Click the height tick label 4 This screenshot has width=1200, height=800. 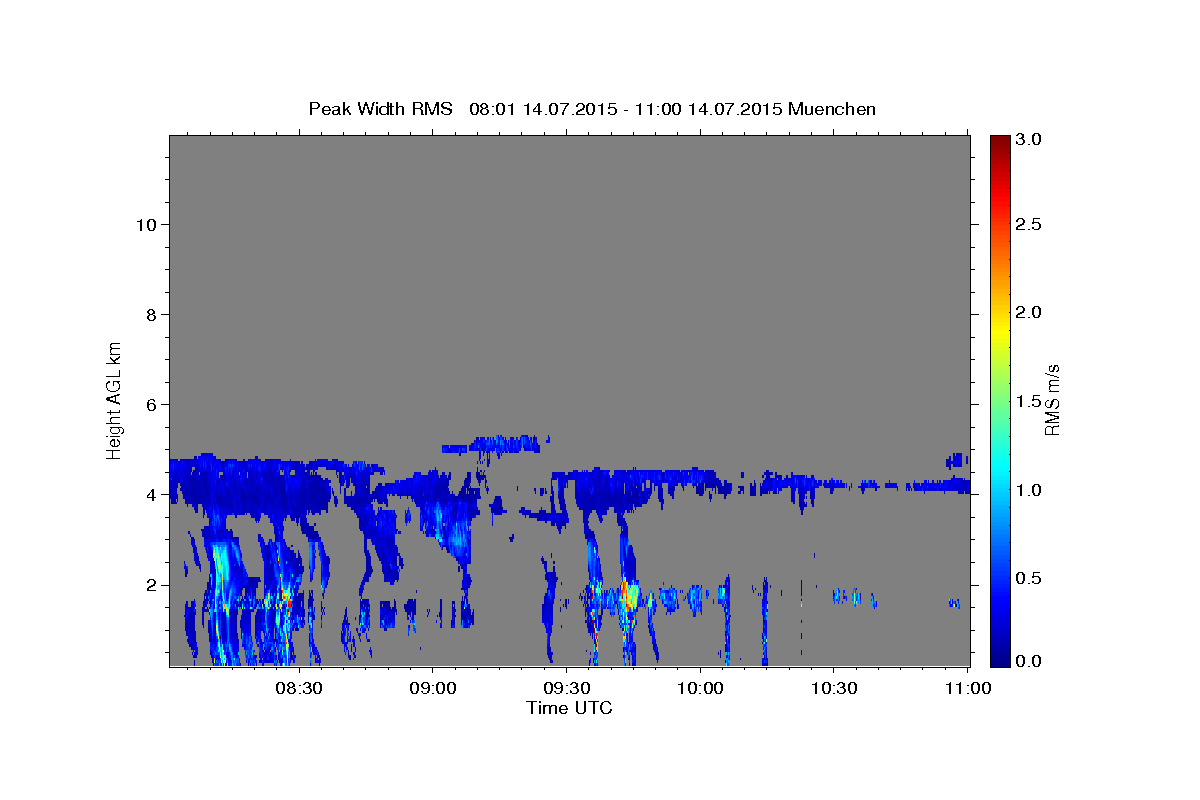[x=150, y=494]
